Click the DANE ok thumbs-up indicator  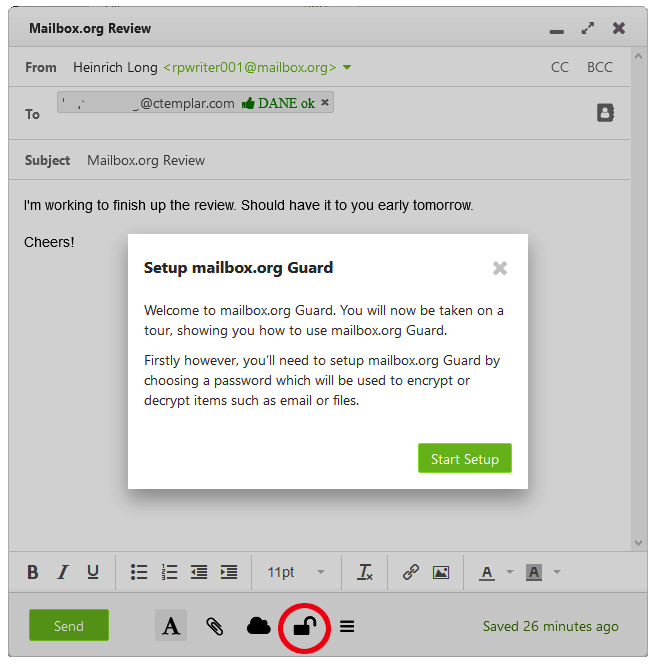point(278,103)
